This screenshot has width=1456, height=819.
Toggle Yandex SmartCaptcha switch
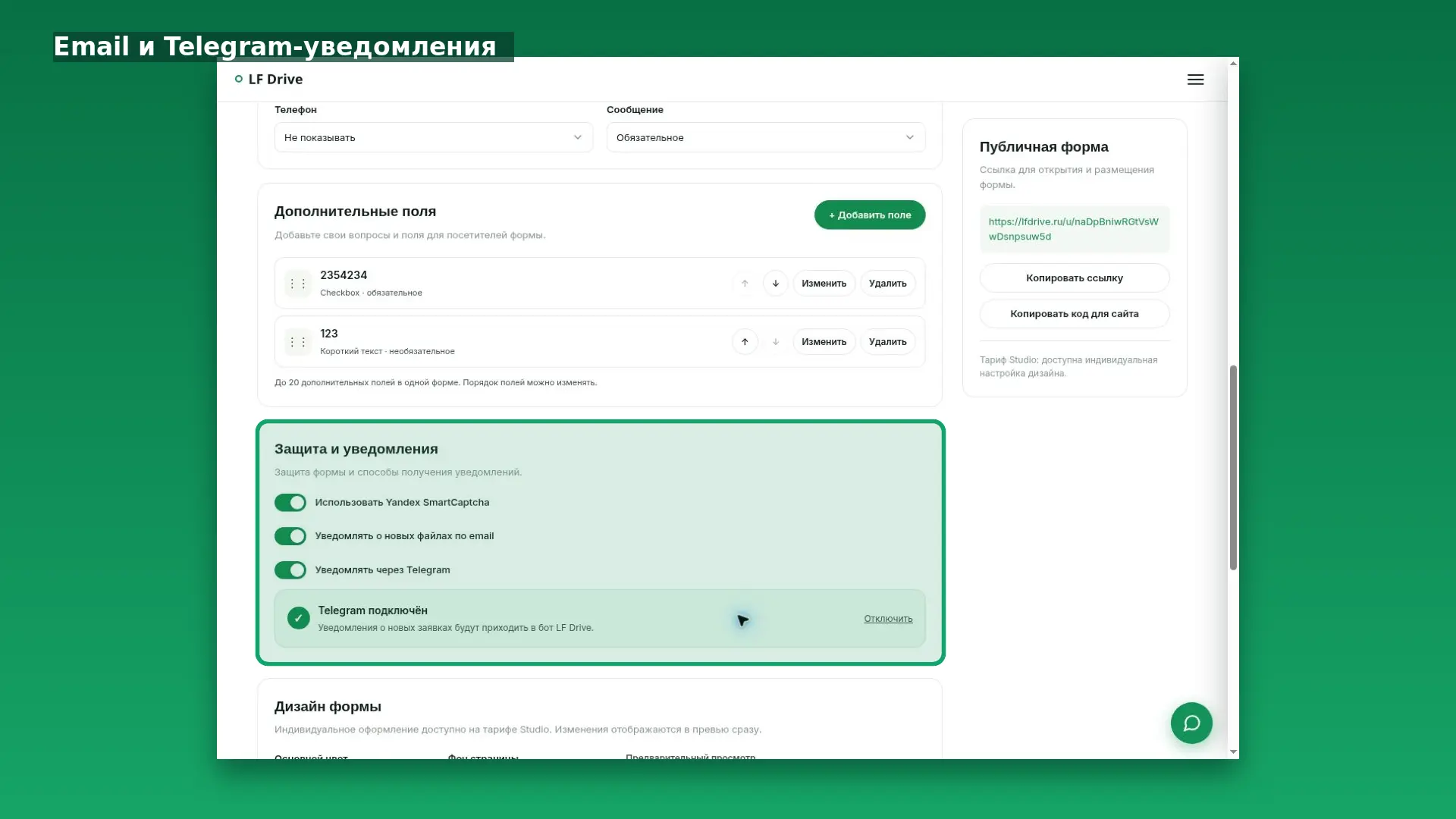[290, 503]
